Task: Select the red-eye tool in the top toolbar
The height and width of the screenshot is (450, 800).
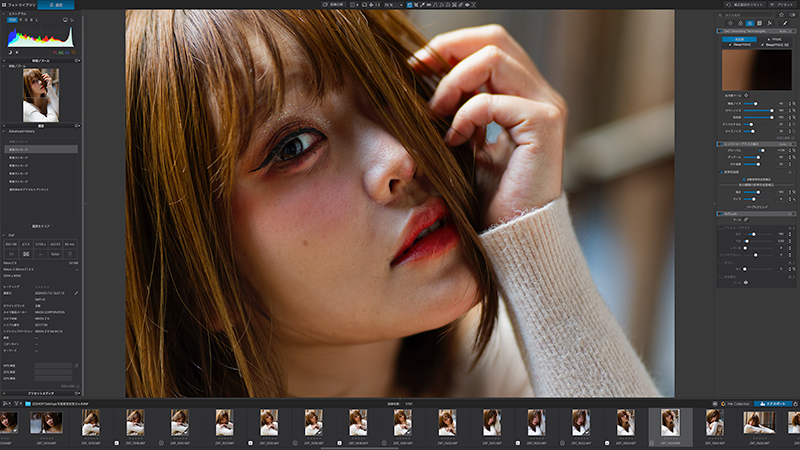Action: click(467, 5)
